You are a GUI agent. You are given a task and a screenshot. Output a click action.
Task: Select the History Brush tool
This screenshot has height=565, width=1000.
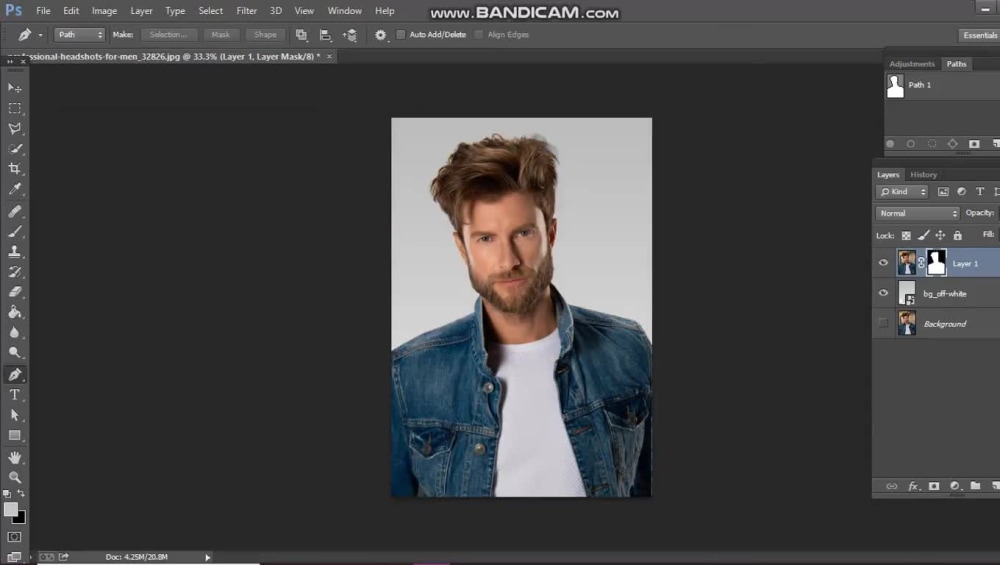[x=14, y=272]
